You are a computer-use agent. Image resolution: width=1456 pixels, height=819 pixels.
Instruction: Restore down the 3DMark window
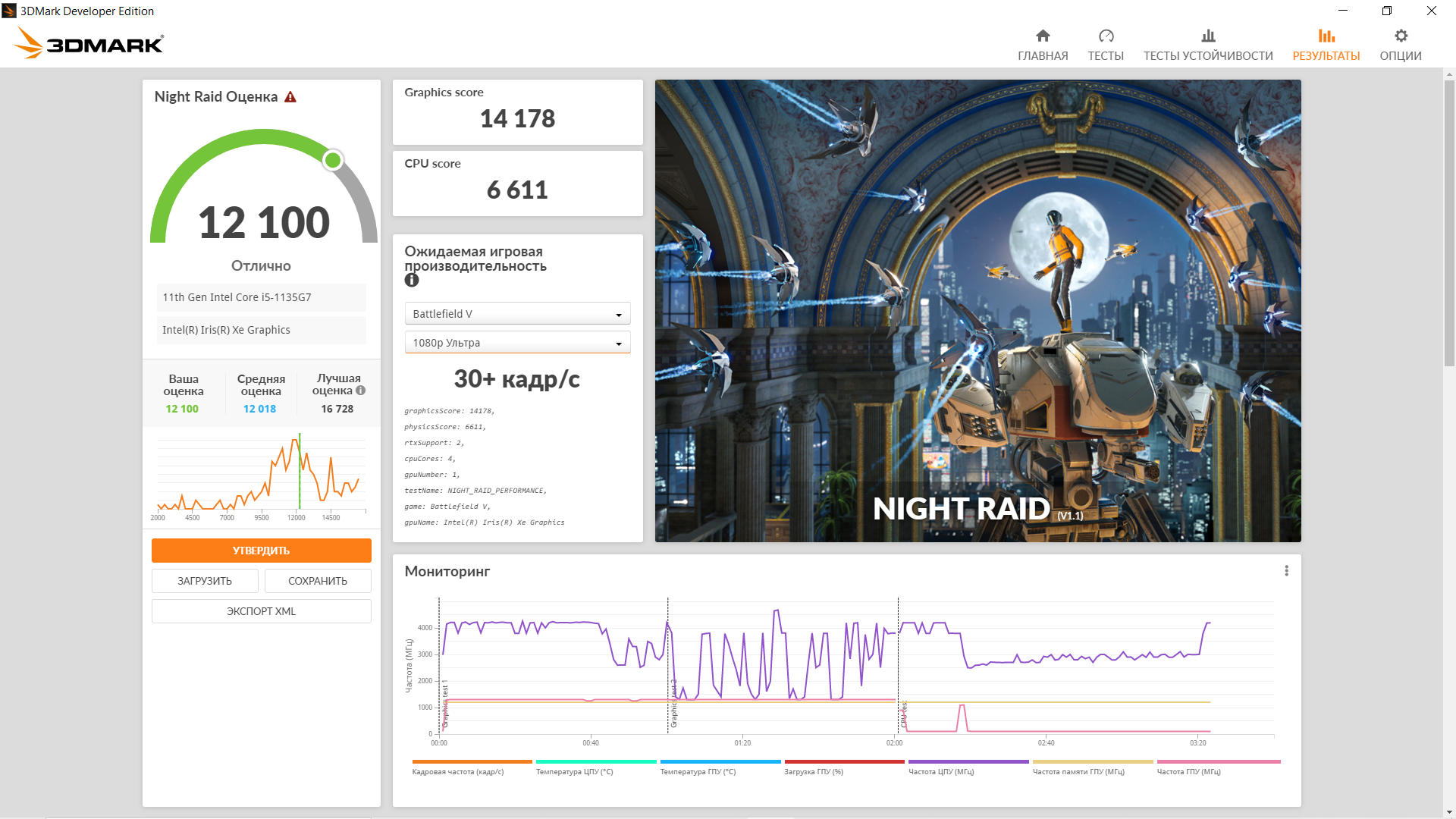(x=1387, y=11)
